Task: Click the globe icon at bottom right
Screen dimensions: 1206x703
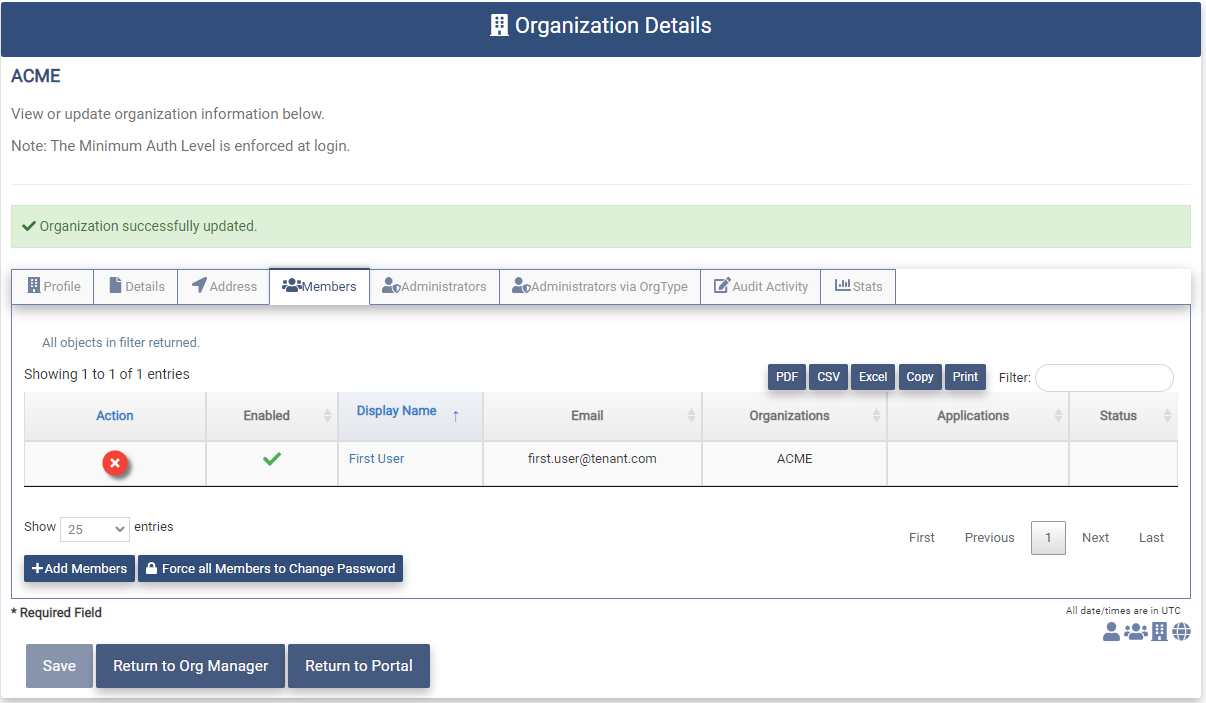Action: pyautogui.click(x=1182, y=632)
